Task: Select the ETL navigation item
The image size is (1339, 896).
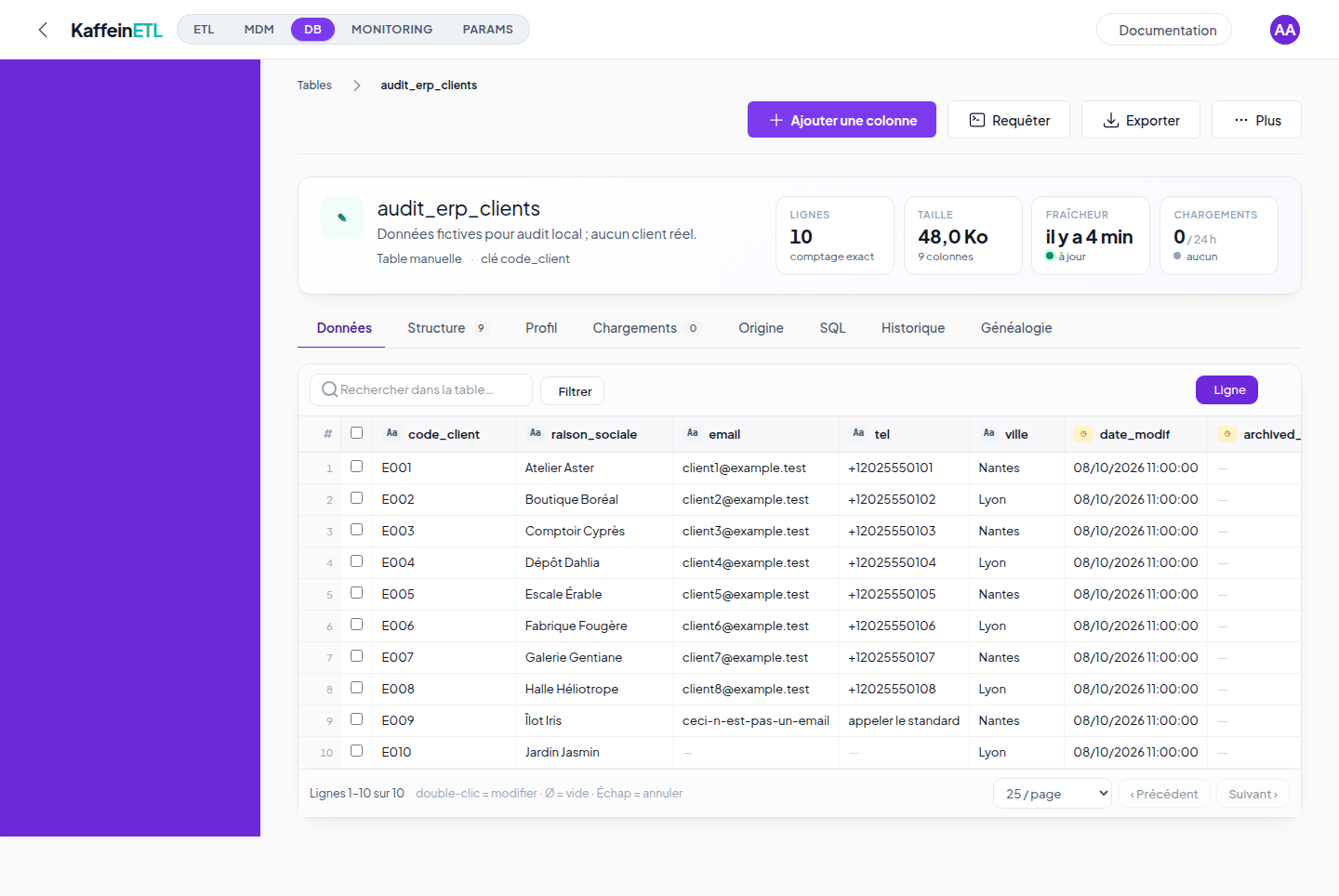Action: (x=204, y=30)
